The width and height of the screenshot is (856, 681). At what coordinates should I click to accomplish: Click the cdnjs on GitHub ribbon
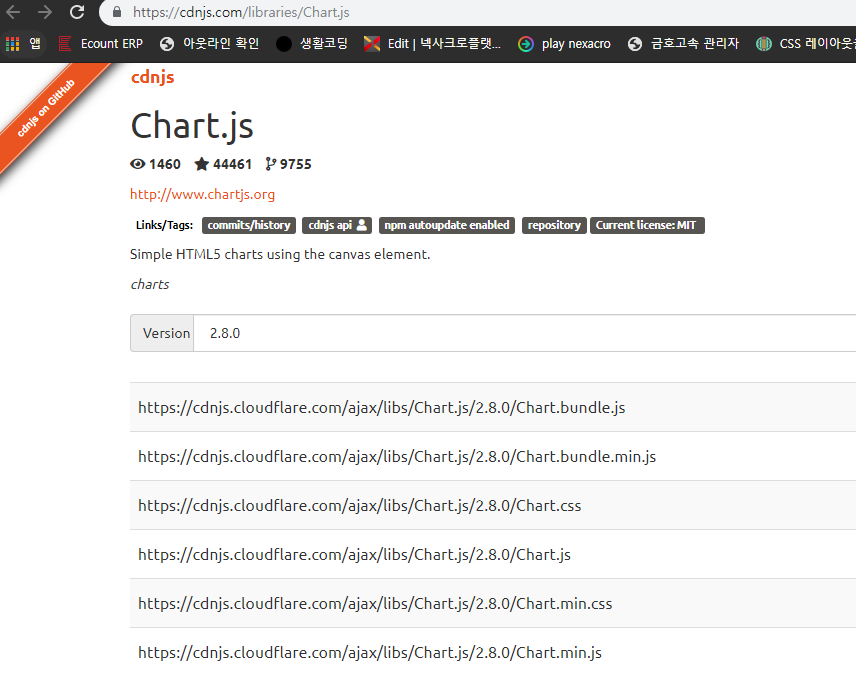pos(46,108)
